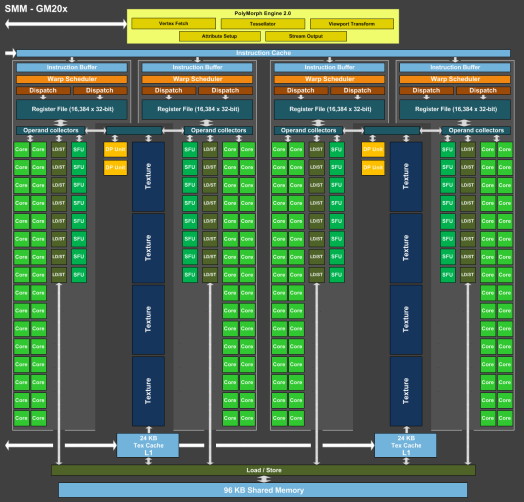The width and height of the screenshot is (524, 502).
Task: Click the Load / Store bar
Action: click(264, 470)
